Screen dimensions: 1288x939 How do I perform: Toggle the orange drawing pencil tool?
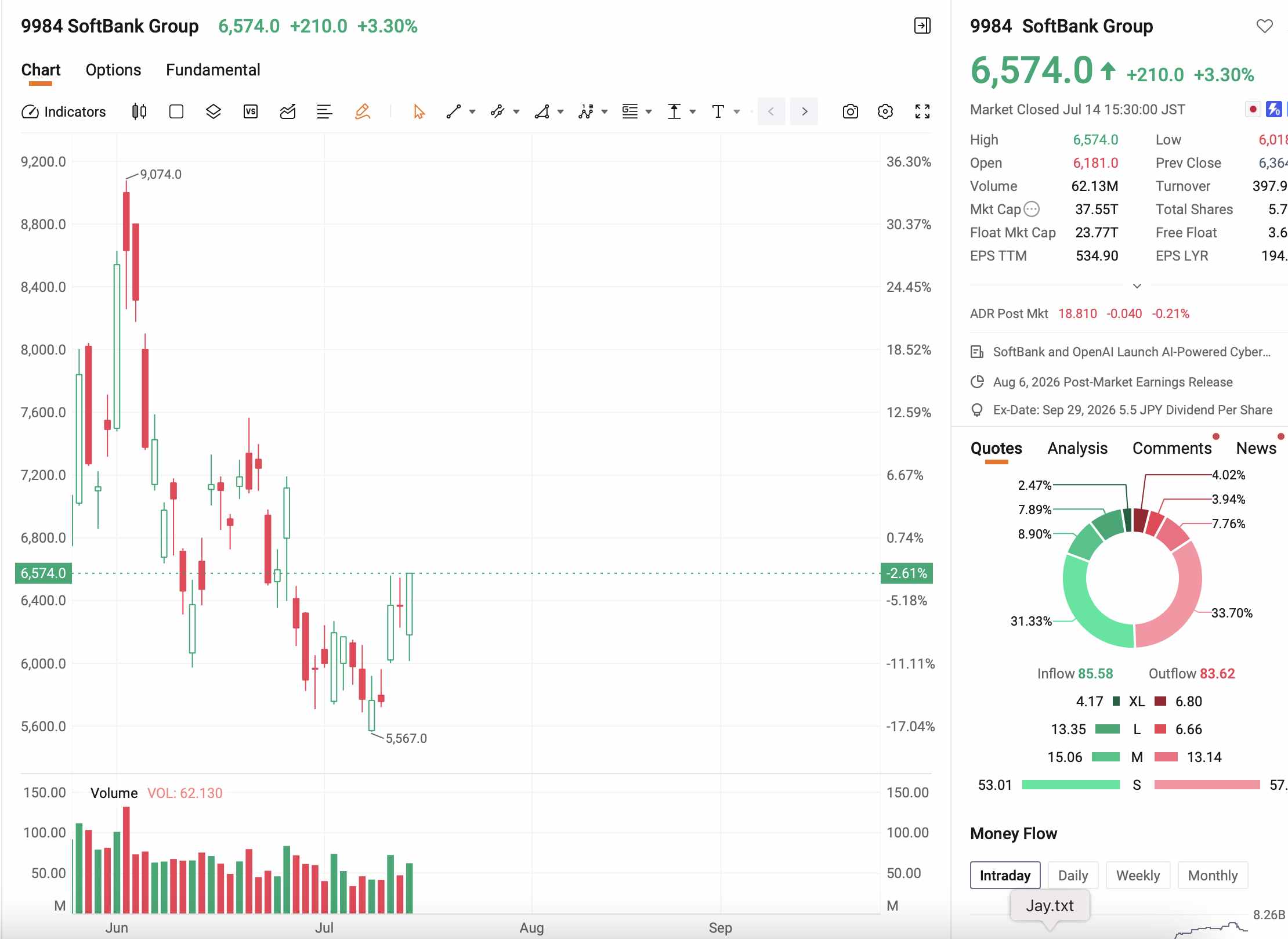[363, 111]
